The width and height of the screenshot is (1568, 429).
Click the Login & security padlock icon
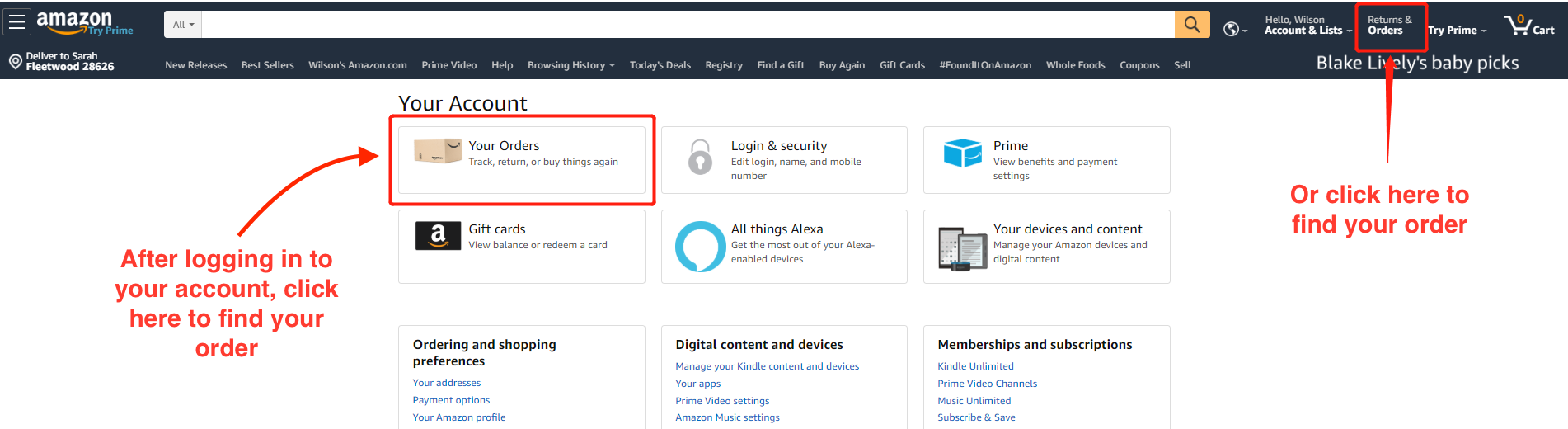point(700,157)
